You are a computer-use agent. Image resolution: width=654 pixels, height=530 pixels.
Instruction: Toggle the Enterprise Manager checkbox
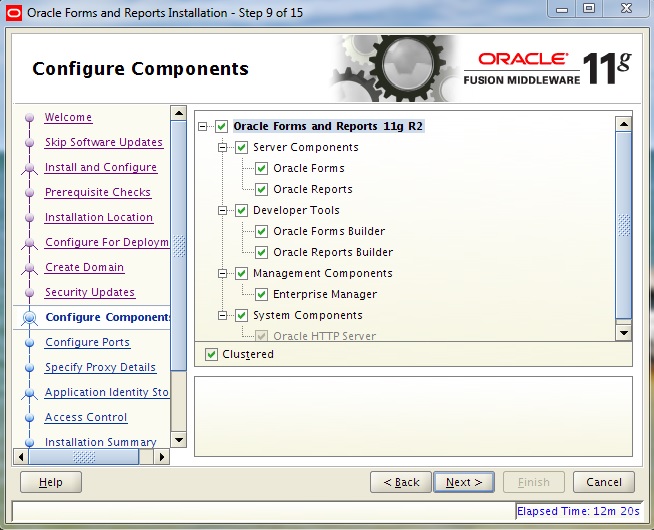click(x=262, y=294)
